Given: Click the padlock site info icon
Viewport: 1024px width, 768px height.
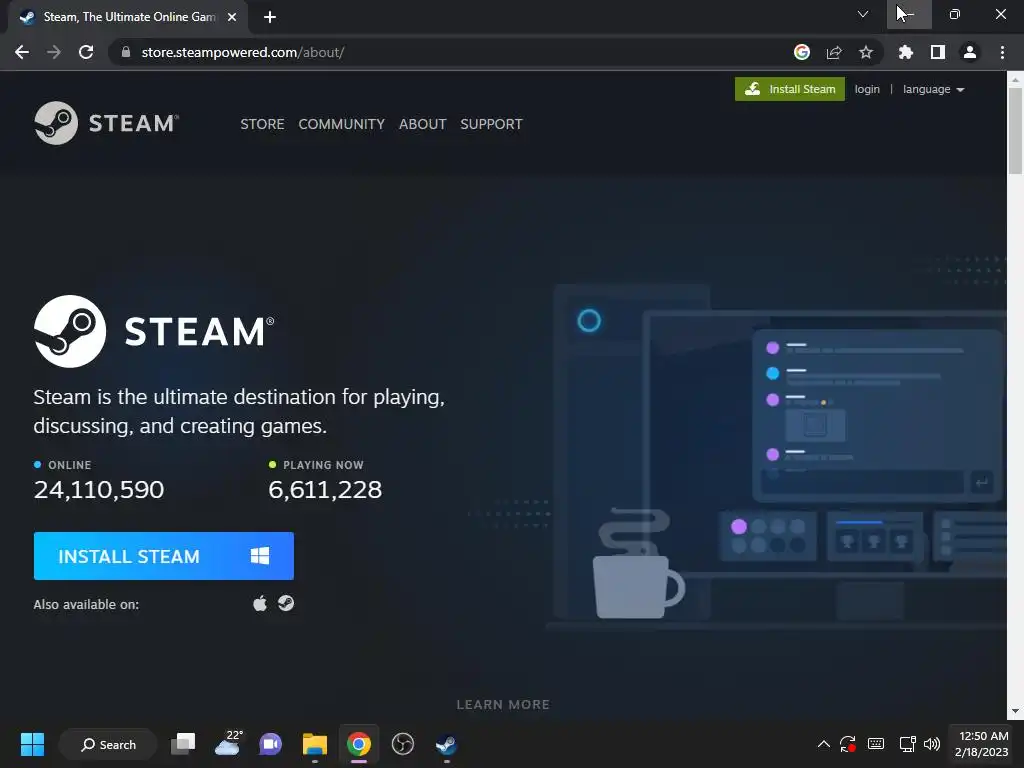Looking at the screenshot, I should pyautogui.click(x=125, y=52).
